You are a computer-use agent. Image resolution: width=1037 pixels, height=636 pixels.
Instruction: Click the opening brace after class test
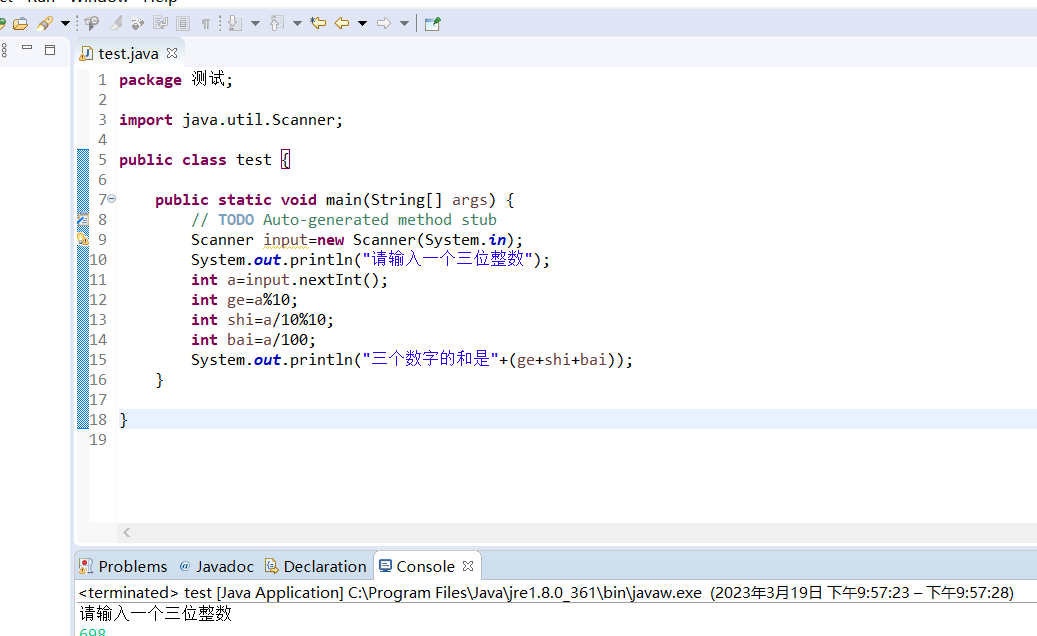pos(285,159)
